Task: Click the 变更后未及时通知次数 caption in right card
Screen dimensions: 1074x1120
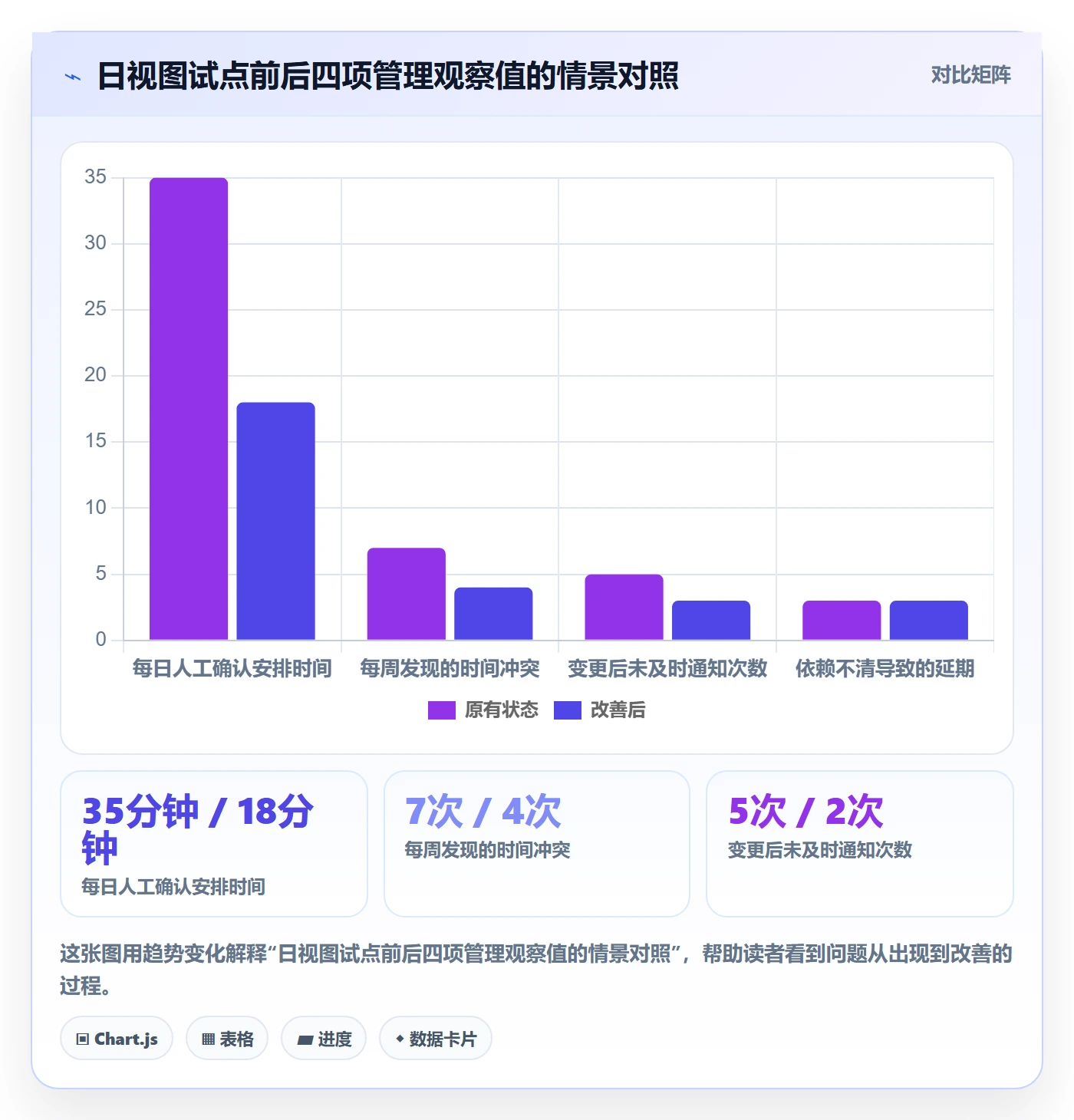Action: tap(819, 850)
